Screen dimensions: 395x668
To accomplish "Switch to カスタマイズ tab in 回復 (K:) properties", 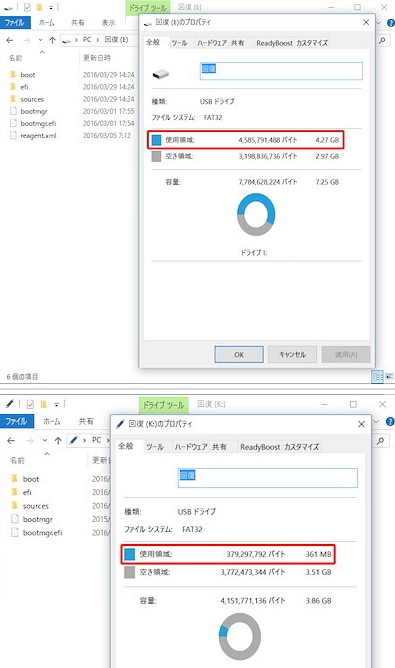I will click(301, 447).
